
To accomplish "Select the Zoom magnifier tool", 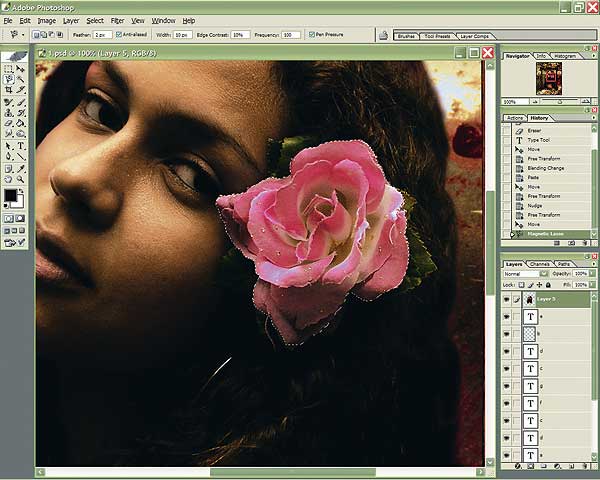I will [21, 177].
